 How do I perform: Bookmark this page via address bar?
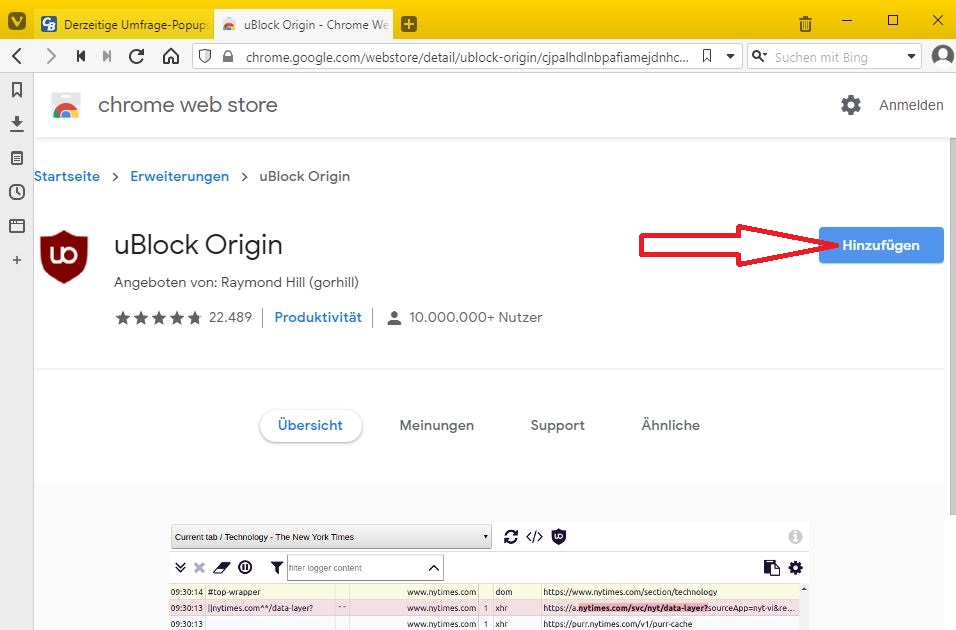pyautogui.click(x=707, y=57)
